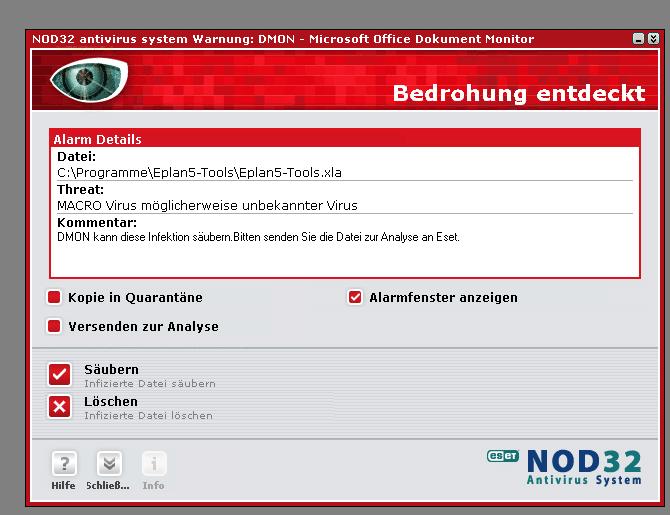Click the greyed-out Info icon

154,463
